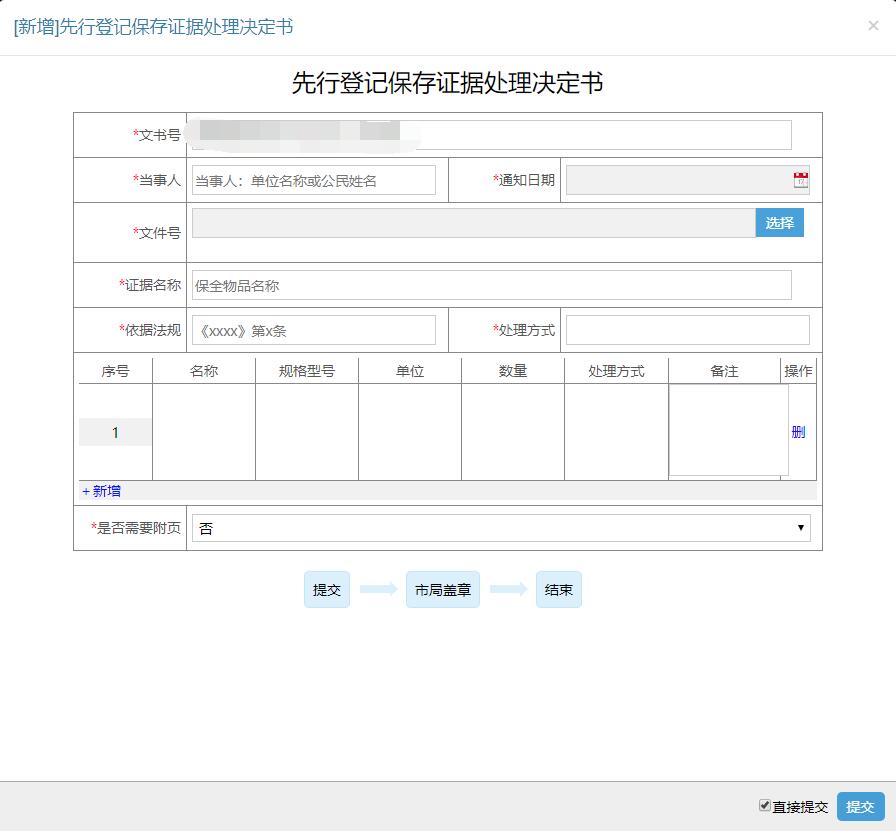Click the 备注 column header
Viewport: 896px width, 831px height.
click(x=724, y=371)
